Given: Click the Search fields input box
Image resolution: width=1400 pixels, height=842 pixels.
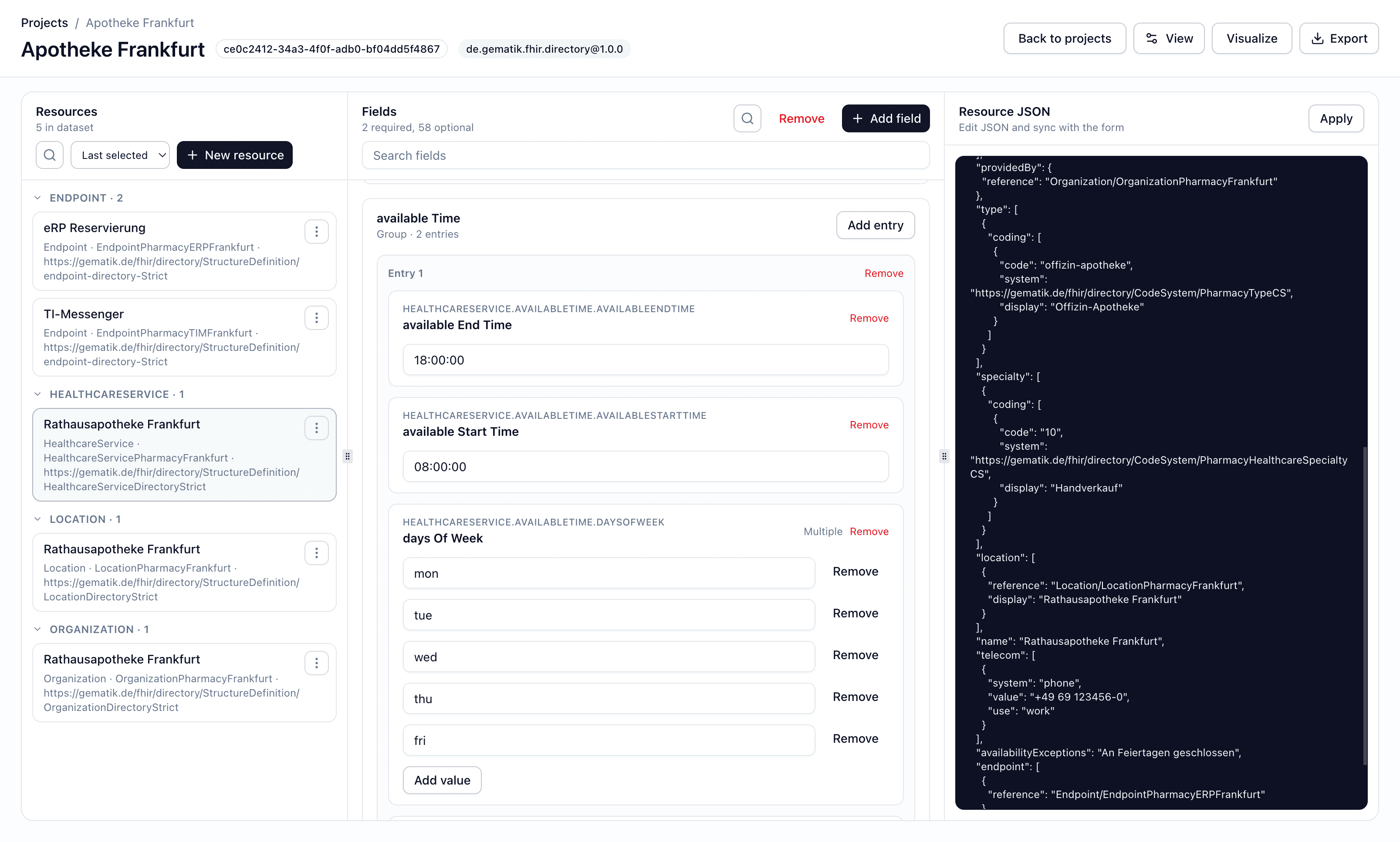Looking at the screenshot, I should [645, 155].
